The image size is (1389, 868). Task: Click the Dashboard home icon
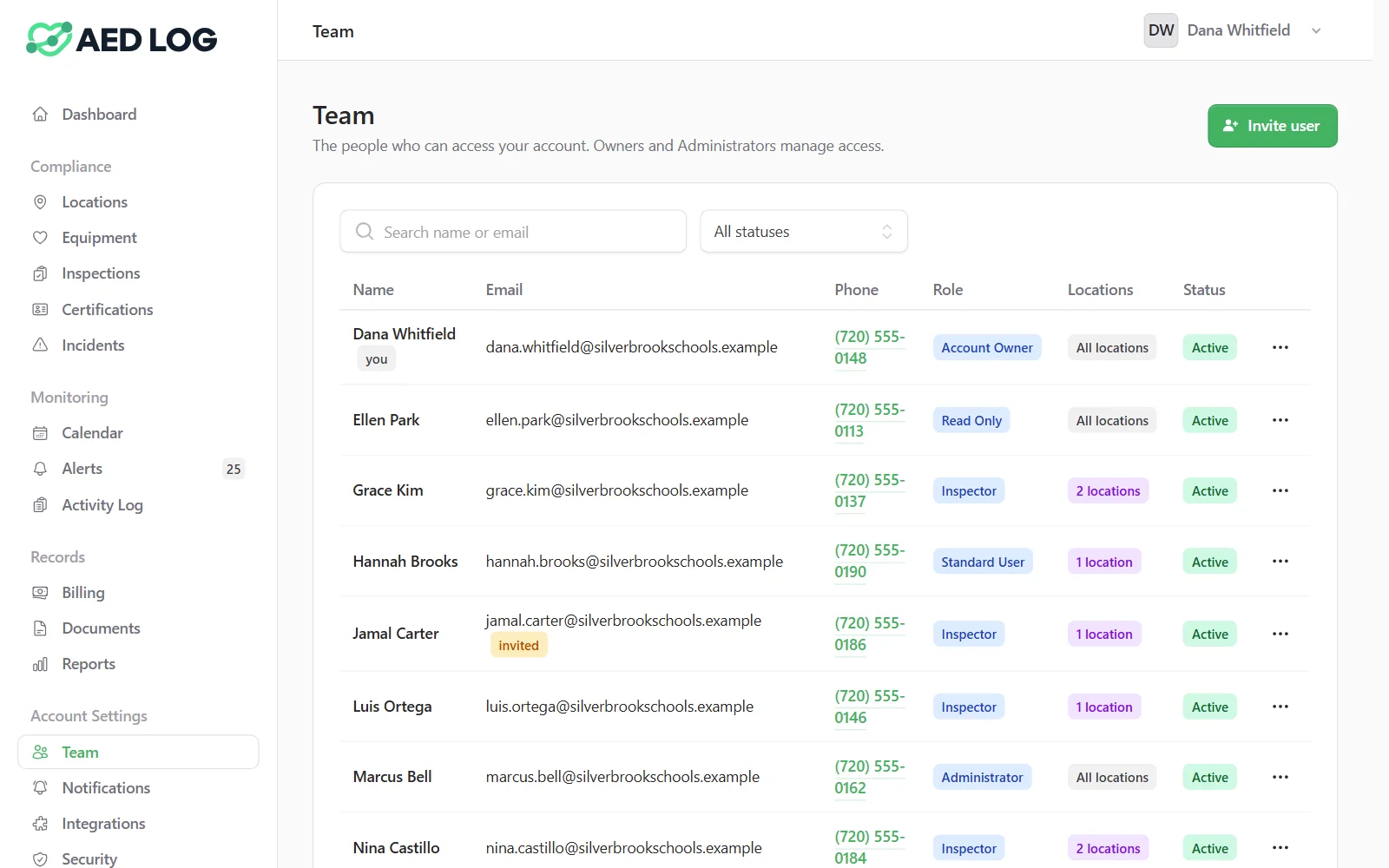[40, 115]
